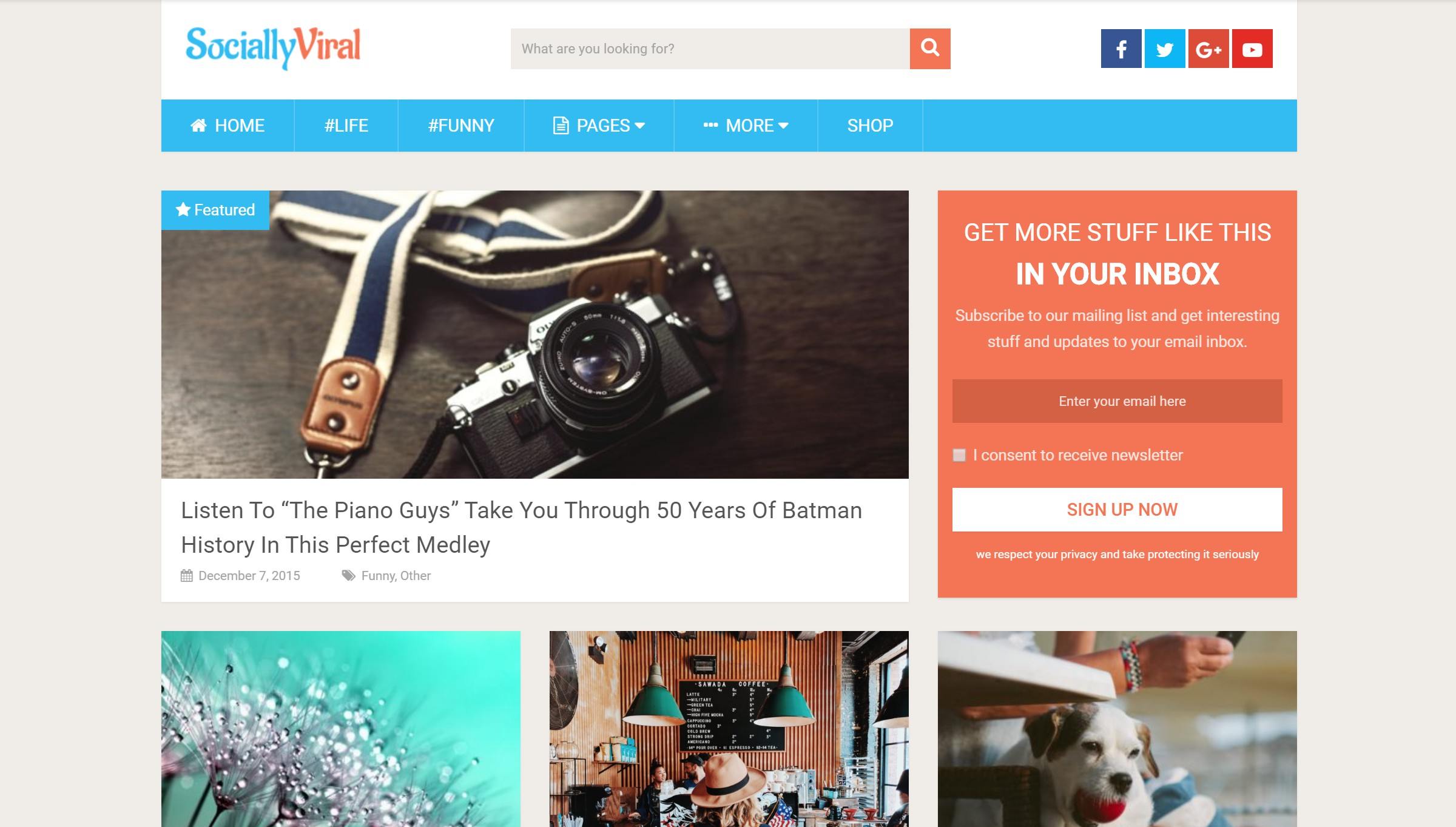Open the Piano Guys Batman article title
This screenshot has width=1456, height=827.
pyautogui.click(x=522, y=527)
